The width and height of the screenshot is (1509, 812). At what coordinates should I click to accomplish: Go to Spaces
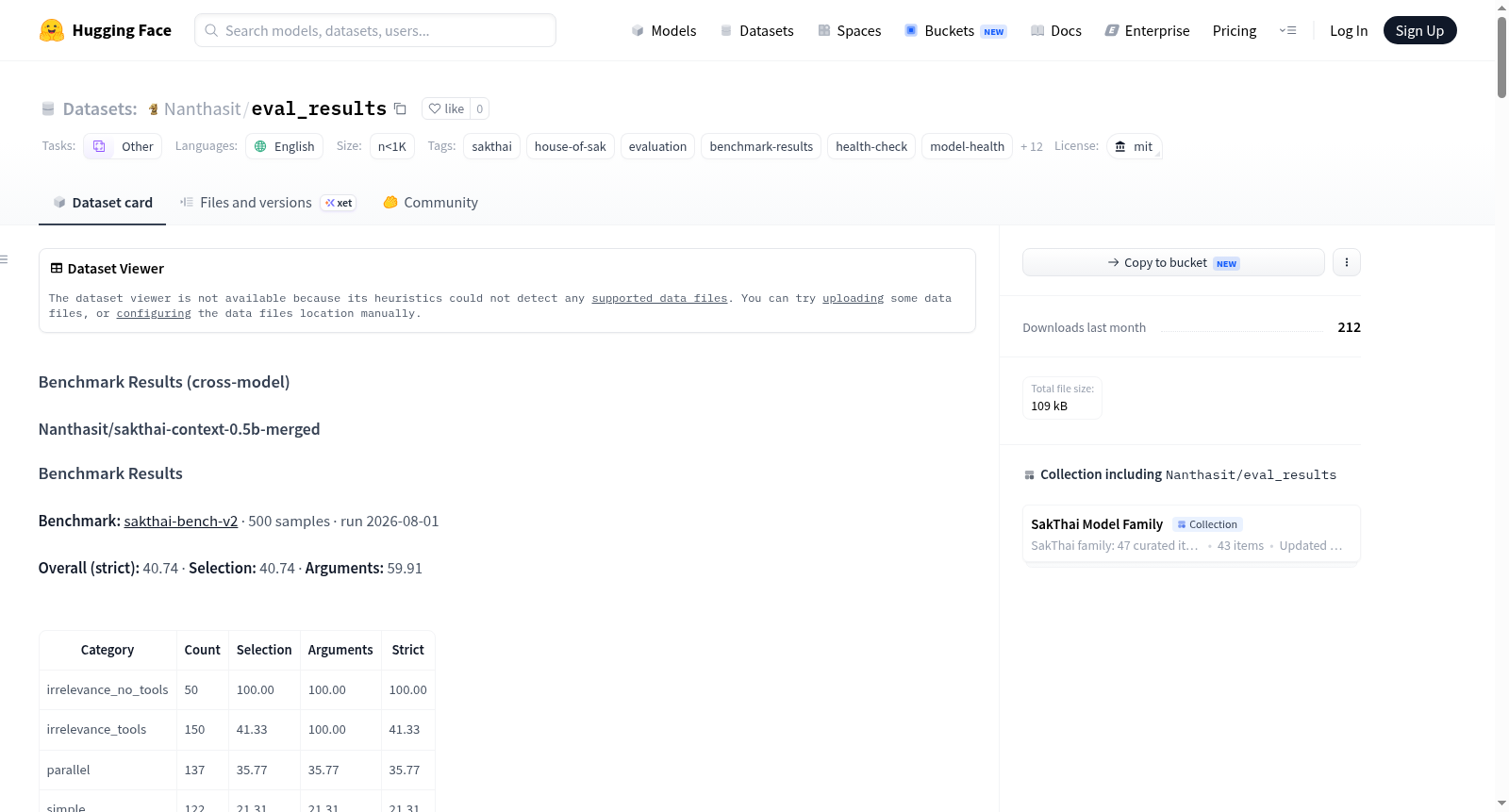(x=850, y=31)
